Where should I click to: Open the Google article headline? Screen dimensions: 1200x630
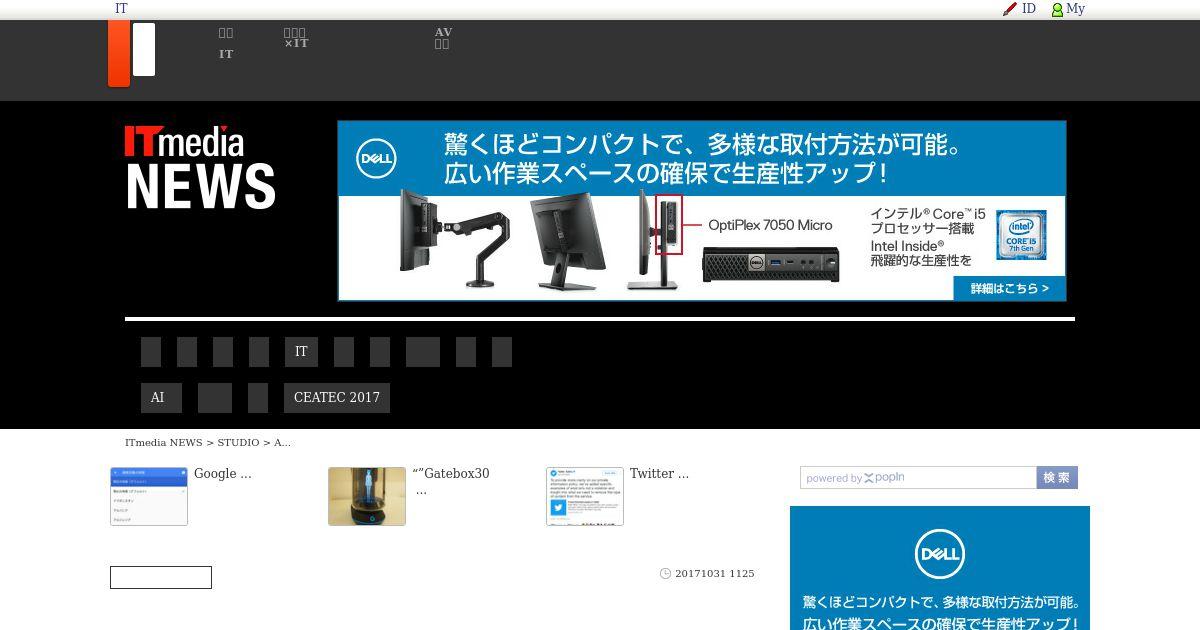click(222, 474)
